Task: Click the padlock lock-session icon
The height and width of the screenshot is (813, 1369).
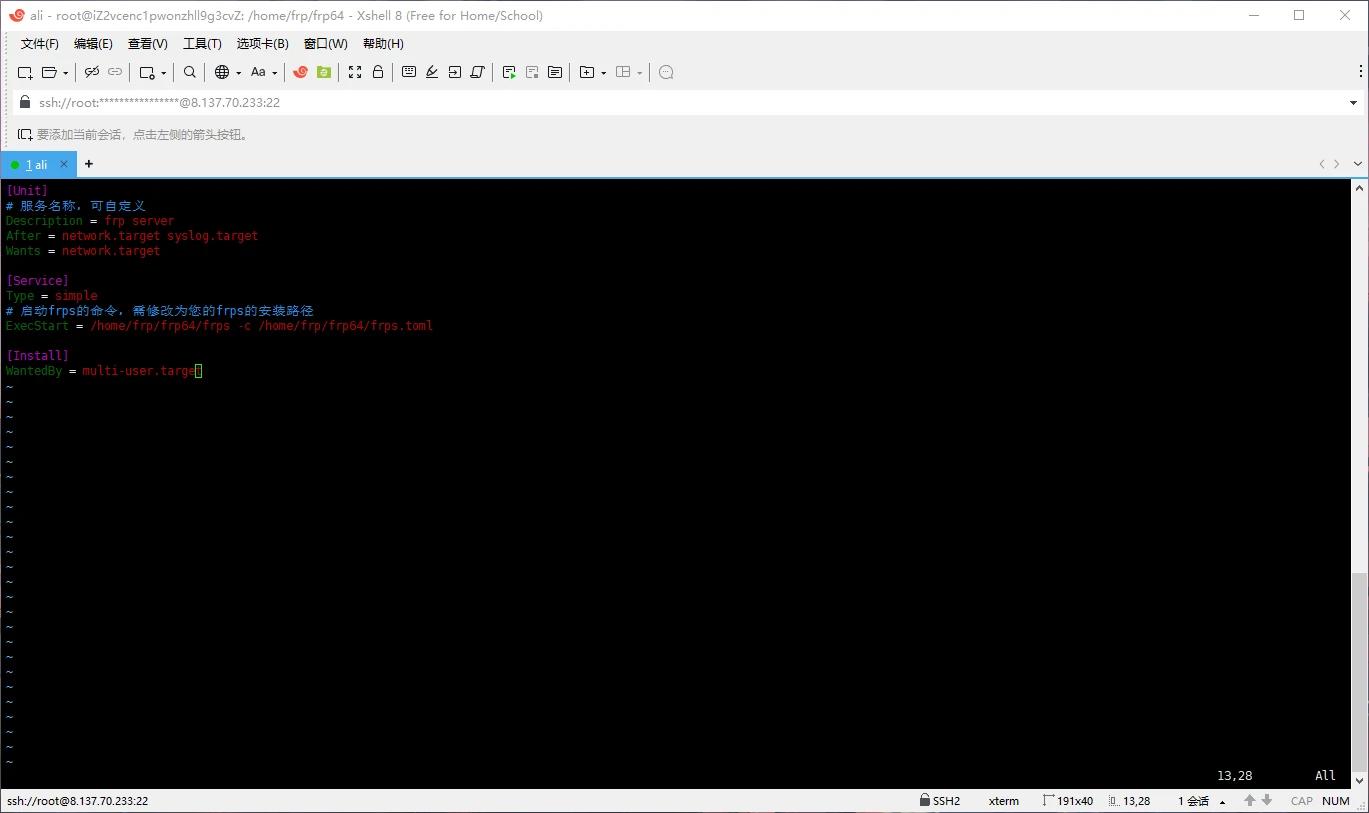Action: pyautogui.click(x=378, y=72)
